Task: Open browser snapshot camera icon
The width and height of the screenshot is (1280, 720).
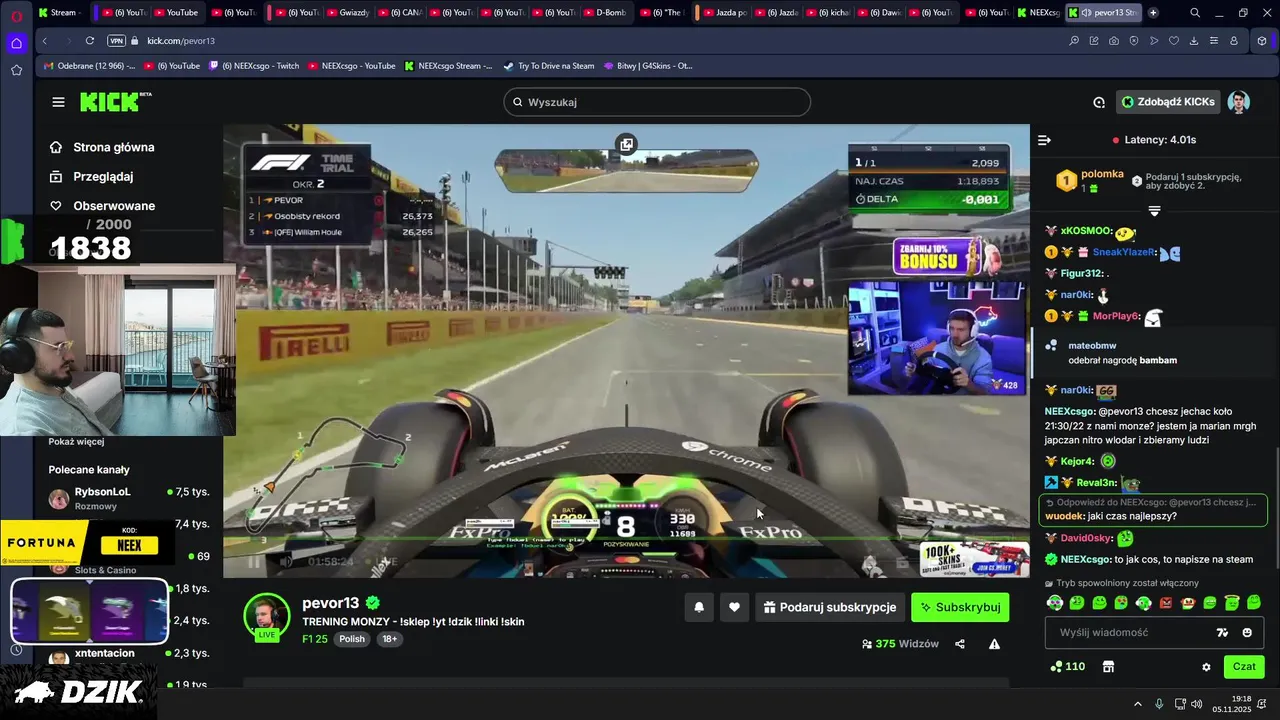Action: (x=1114, y=41)
